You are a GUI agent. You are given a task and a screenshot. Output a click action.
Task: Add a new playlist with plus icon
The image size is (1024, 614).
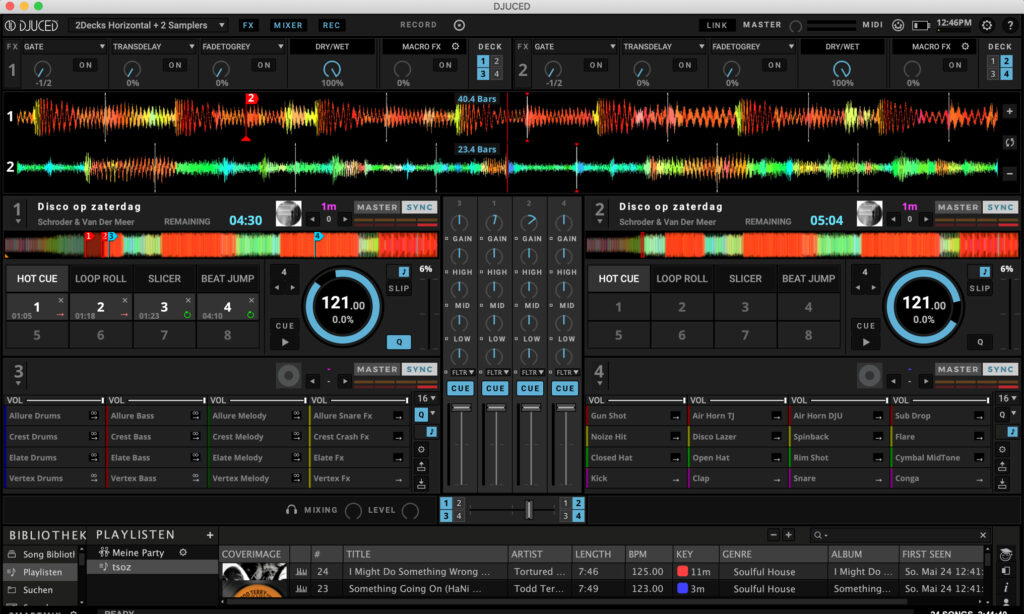[210, 535]
